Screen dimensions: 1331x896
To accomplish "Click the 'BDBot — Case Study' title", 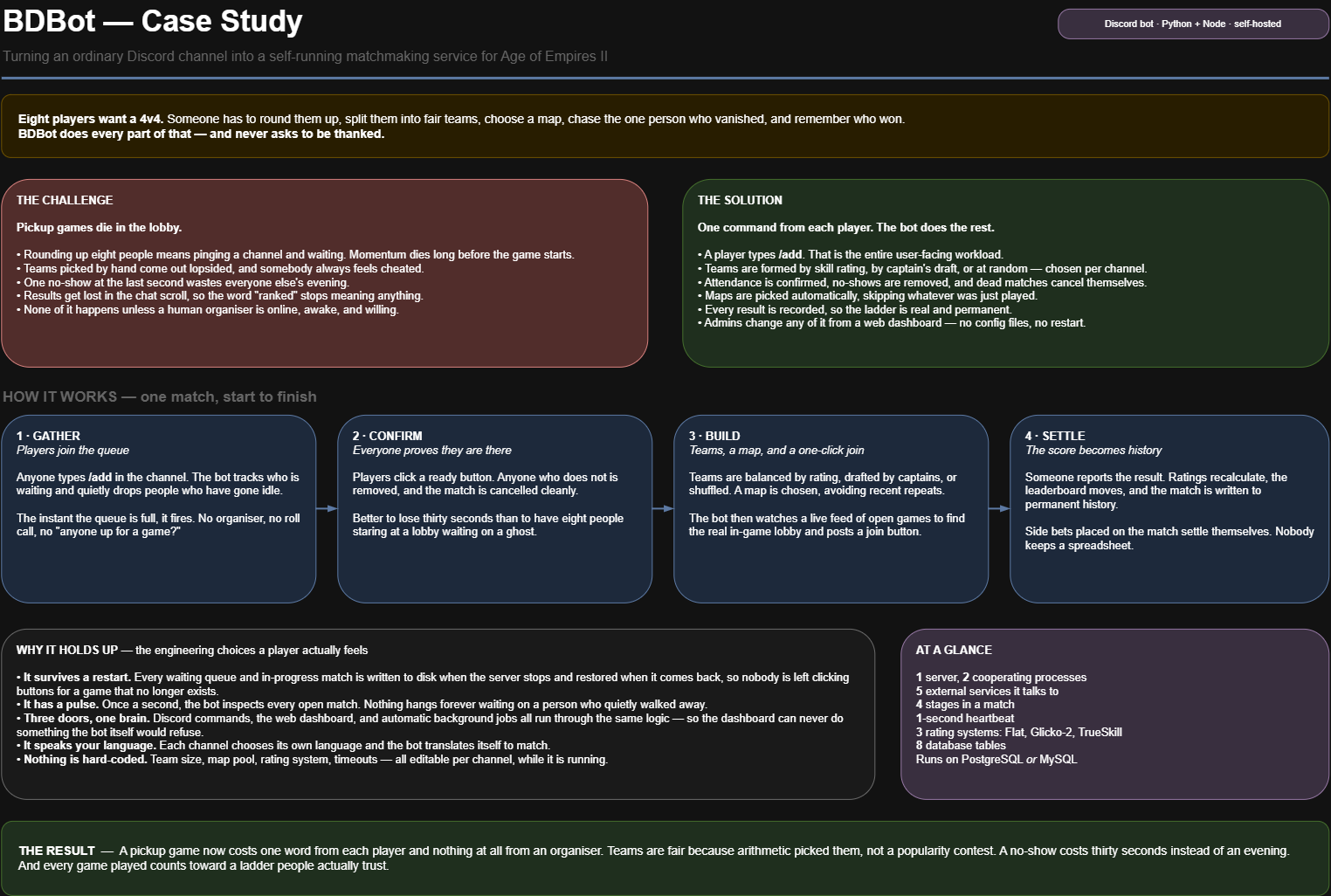I will click(x=153, y=20).
